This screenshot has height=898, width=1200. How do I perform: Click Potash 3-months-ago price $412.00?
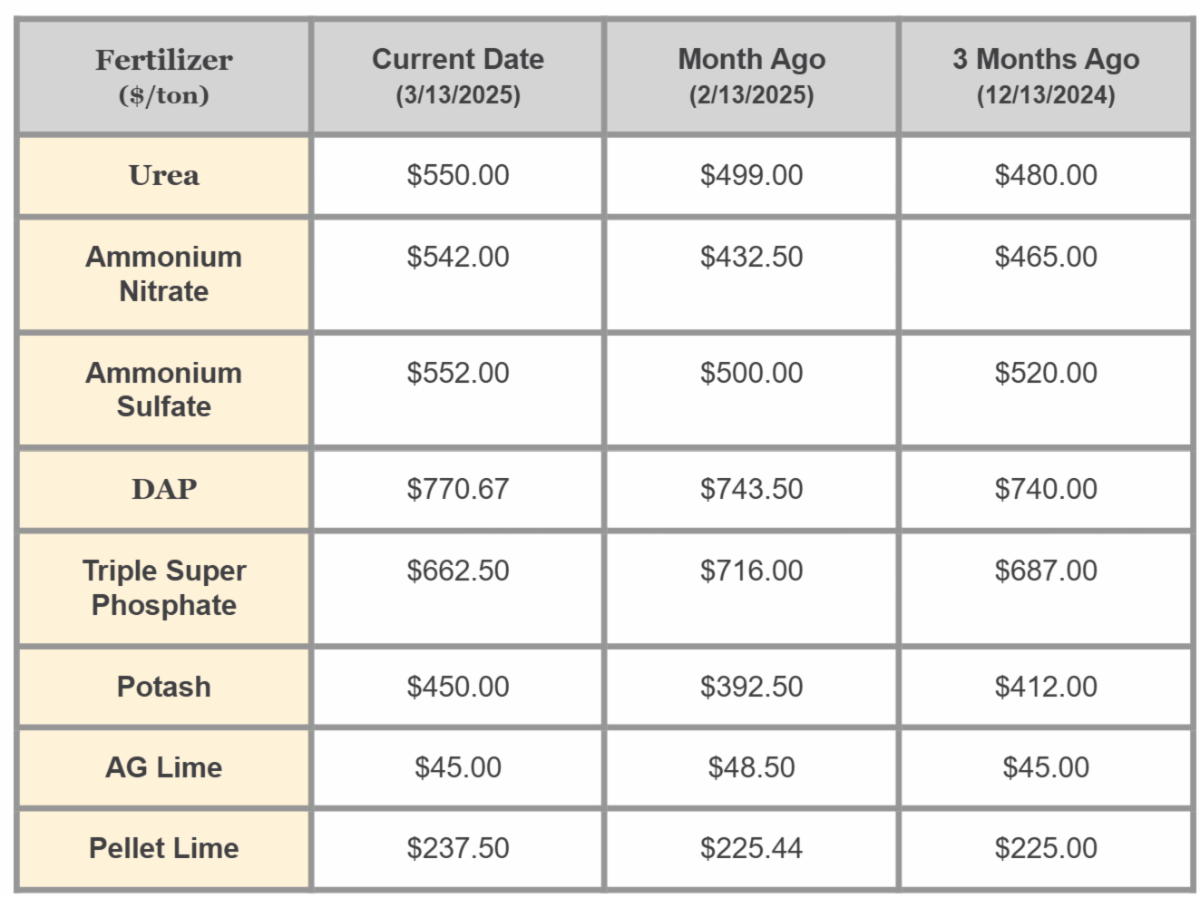[x=1045, y=687]
